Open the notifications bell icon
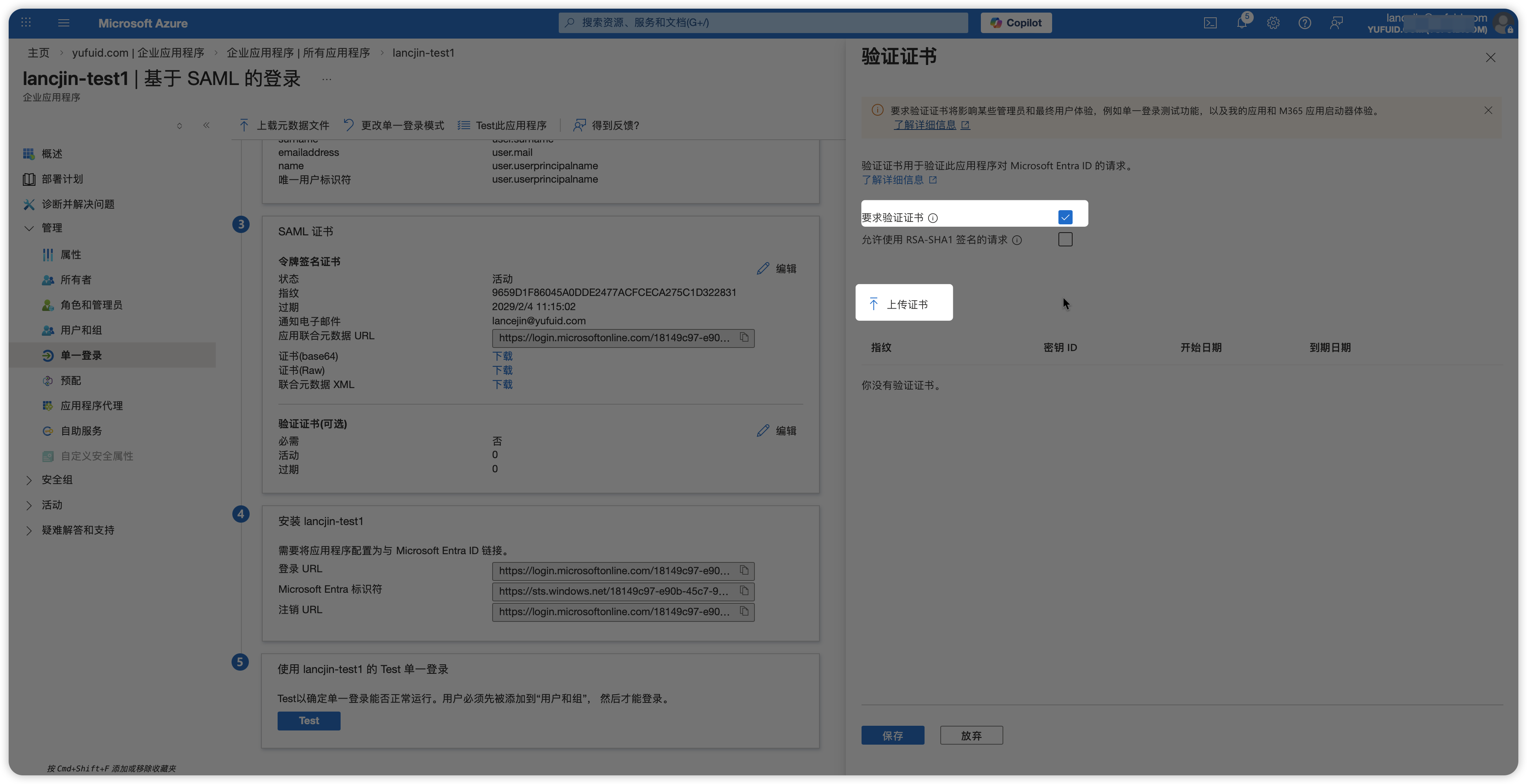The image size is (1527, 784). tap(1241, 23)
